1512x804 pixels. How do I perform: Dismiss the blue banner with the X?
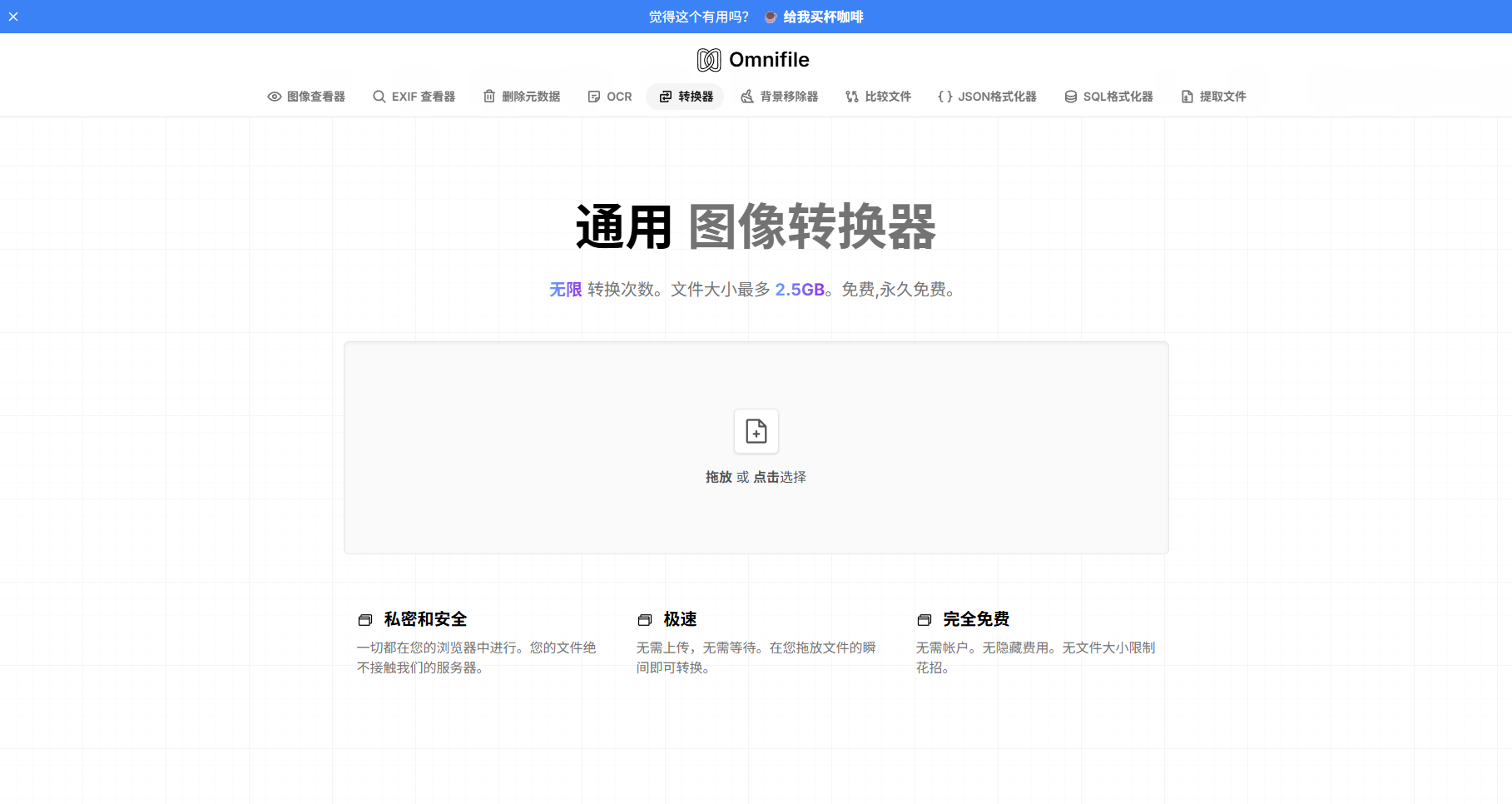click(13, 16)
